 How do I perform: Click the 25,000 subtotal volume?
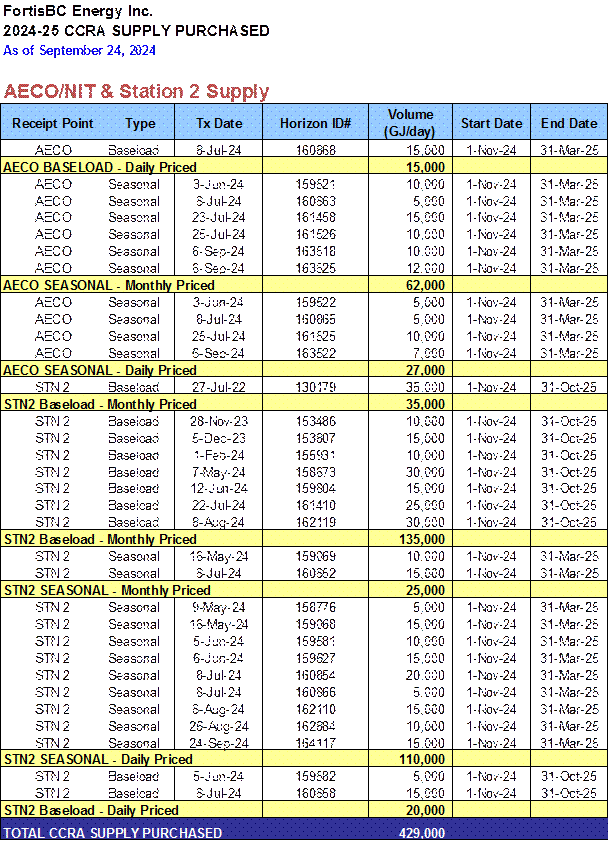pos(425,591)
